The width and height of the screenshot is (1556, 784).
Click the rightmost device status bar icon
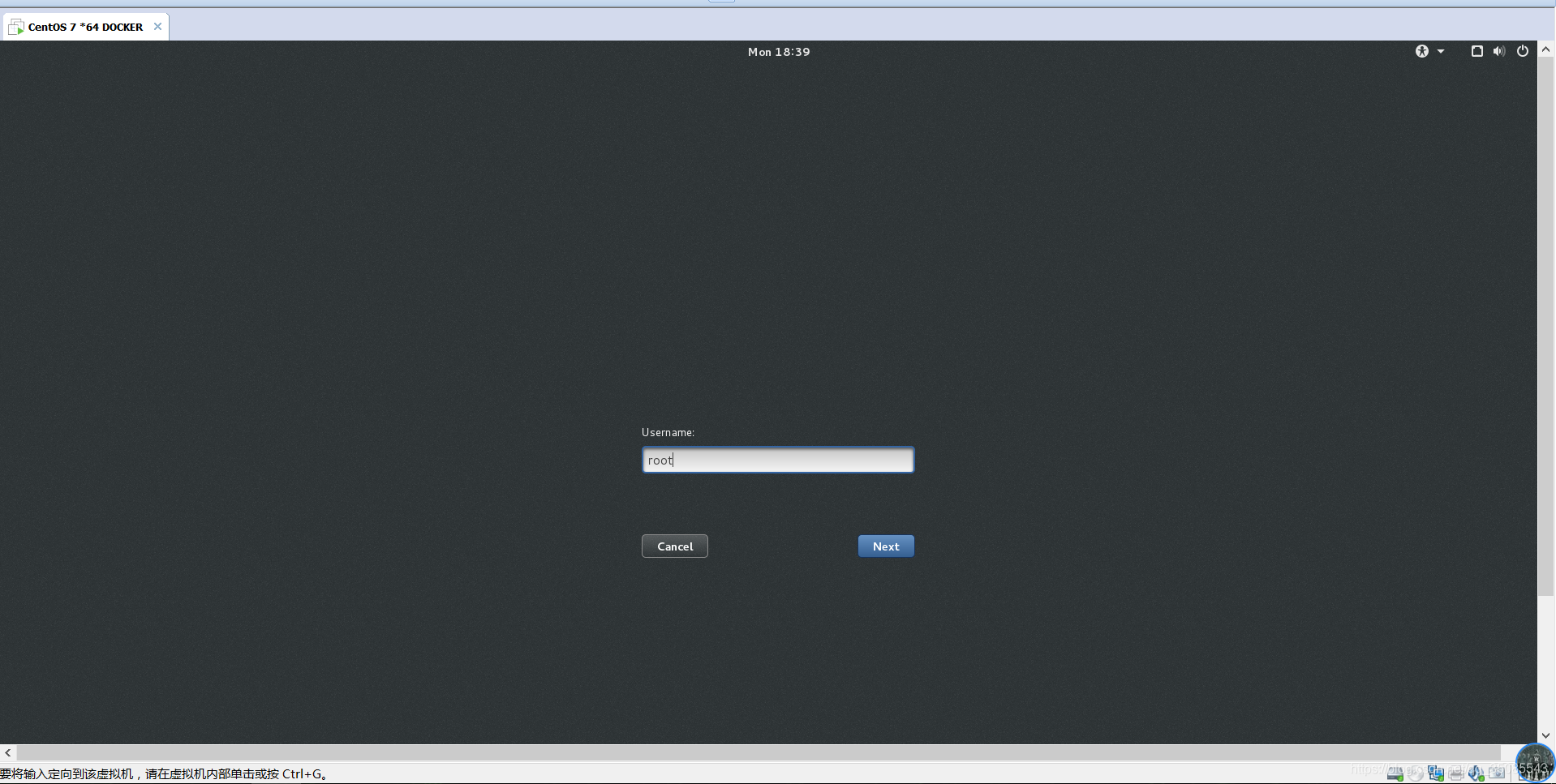tap(1497, 773)
